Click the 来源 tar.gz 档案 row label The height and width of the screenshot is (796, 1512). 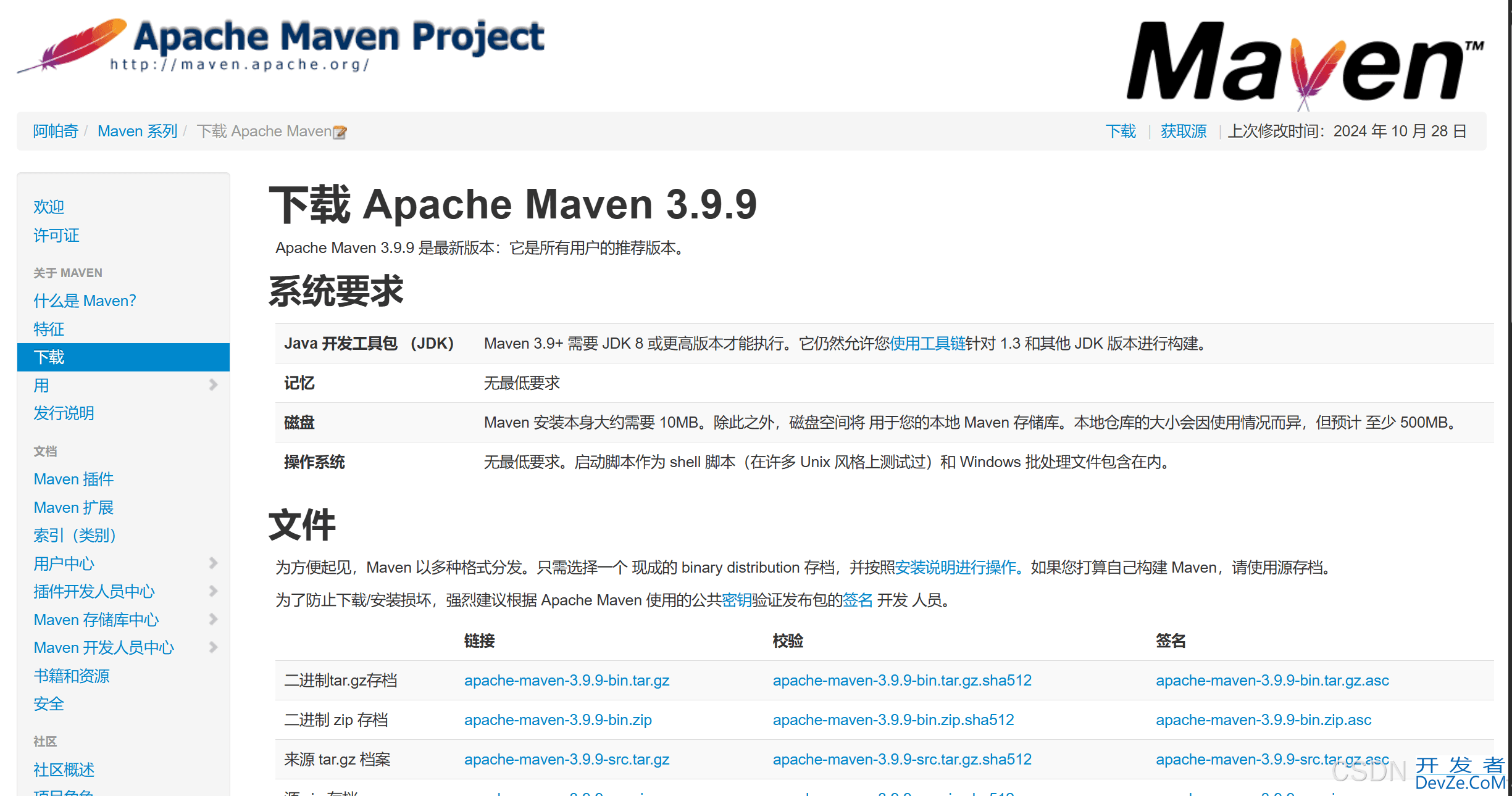coord(337,760)
